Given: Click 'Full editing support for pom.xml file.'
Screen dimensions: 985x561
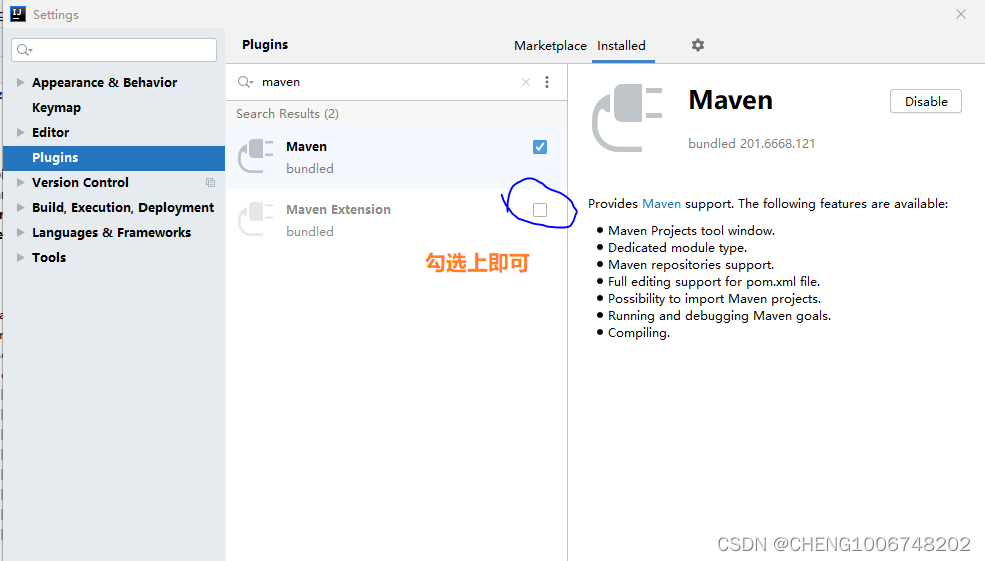Looking at the screenshot, I should [x=714, y=281].
